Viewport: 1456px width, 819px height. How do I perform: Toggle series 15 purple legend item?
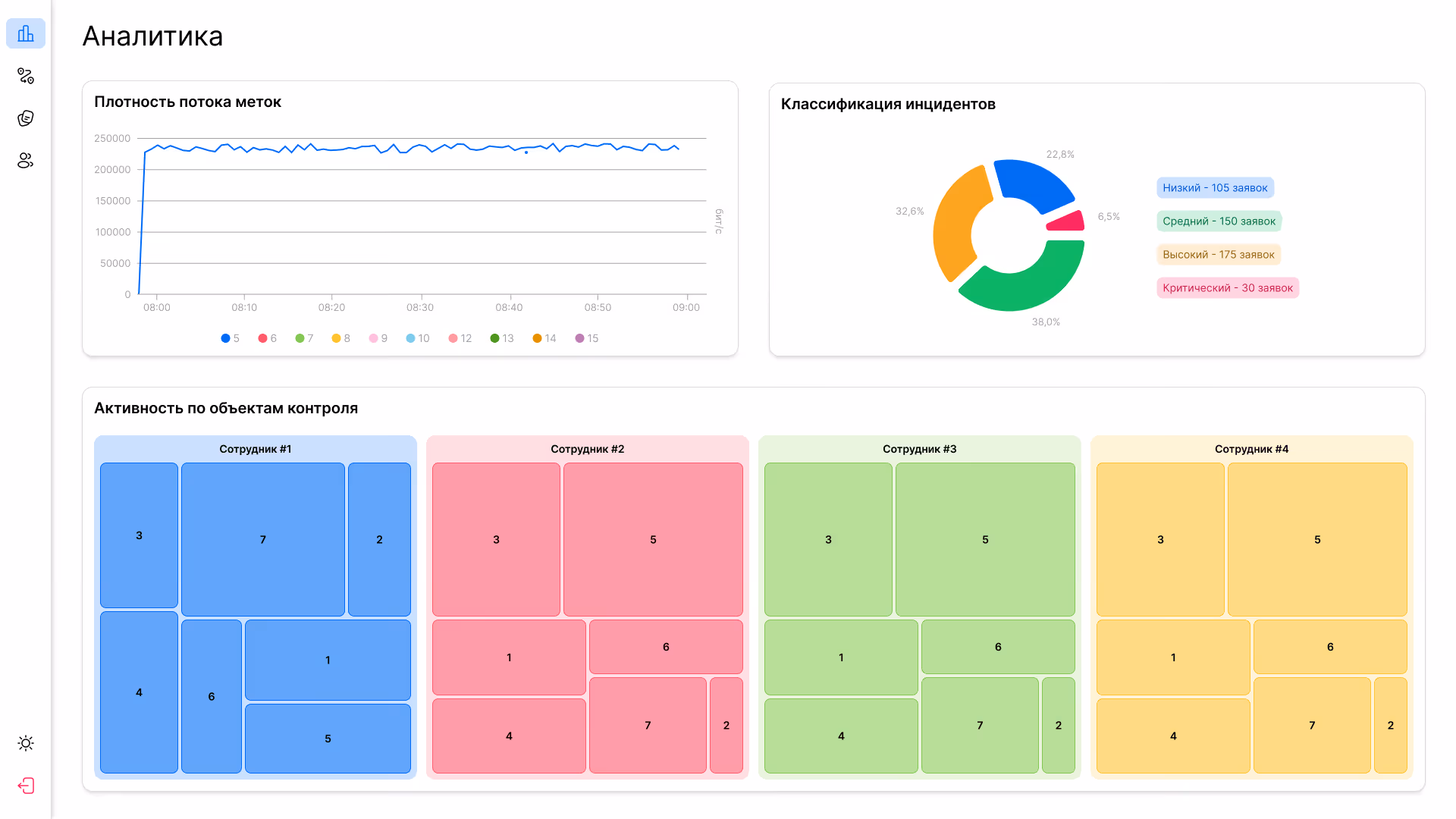coord(587,338)
